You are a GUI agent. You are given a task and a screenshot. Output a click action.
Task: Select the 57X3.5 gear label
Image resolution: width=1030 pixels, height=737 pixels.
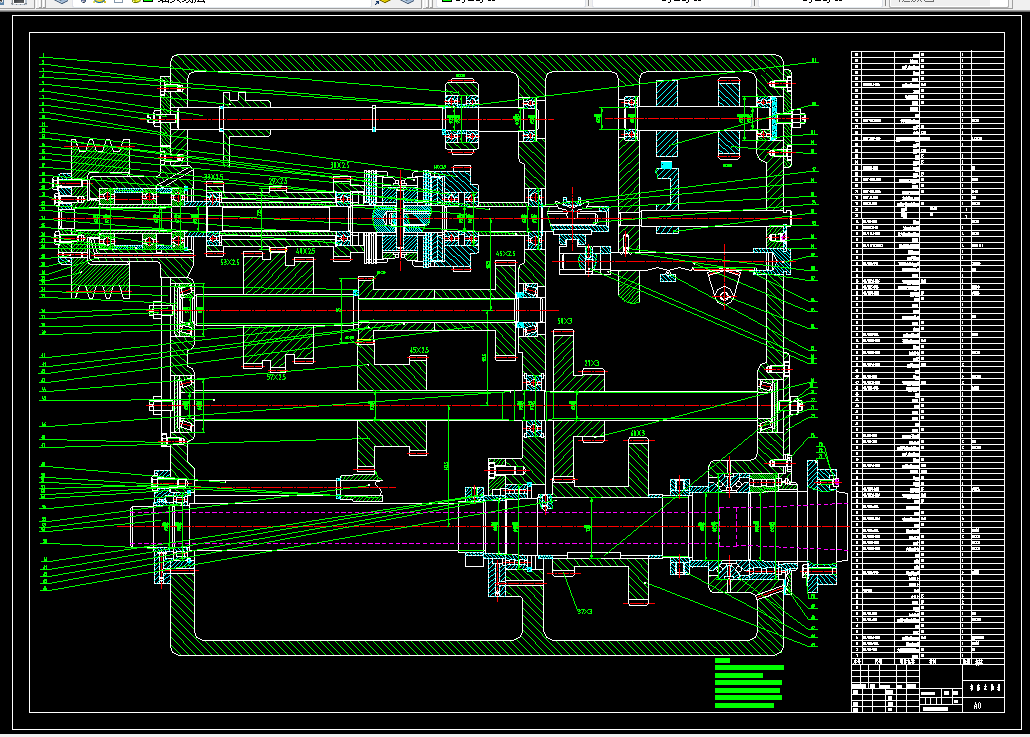(x=277, y=377)
